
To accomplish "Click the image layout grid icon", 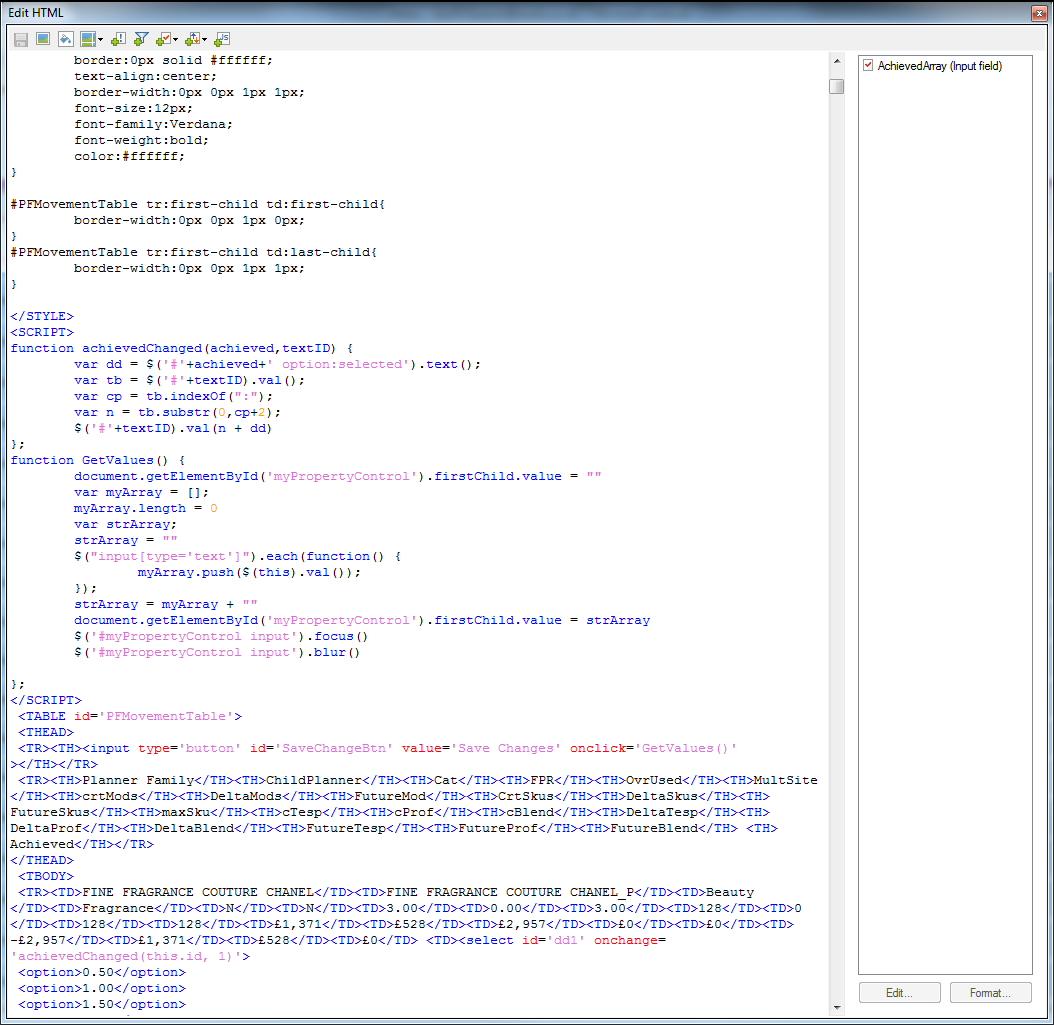I will point(87,39).
